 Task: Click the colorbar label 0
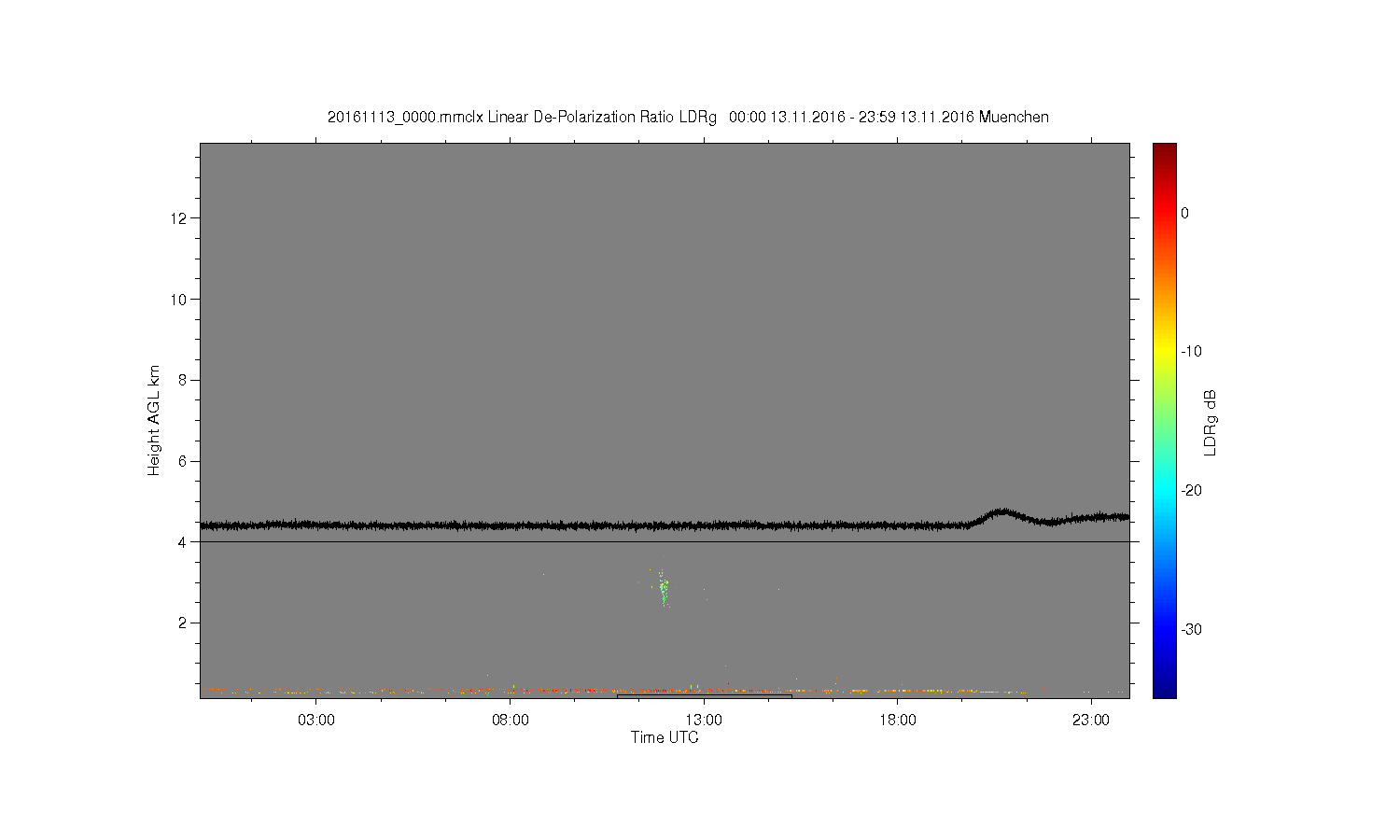click(1185, 213)
